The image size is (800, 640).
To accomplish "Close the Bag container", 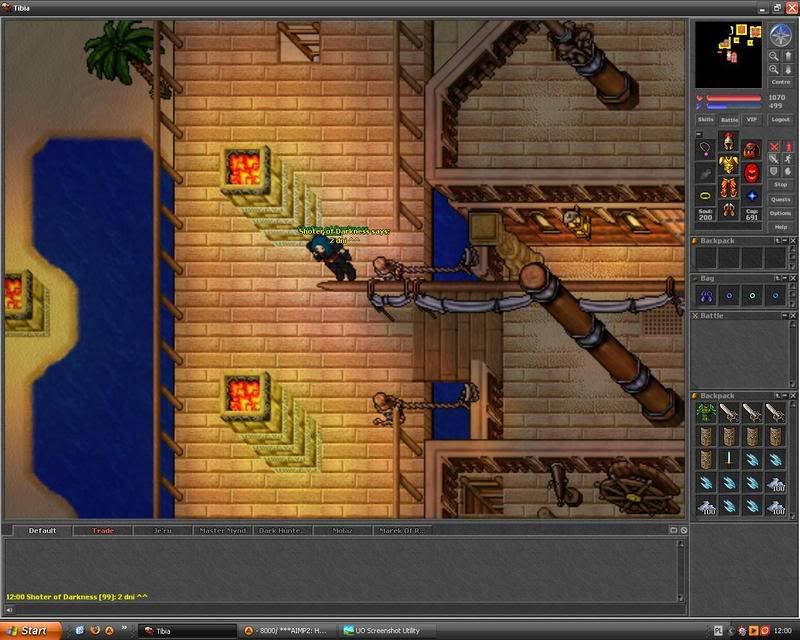I will (x=793, y=278).
